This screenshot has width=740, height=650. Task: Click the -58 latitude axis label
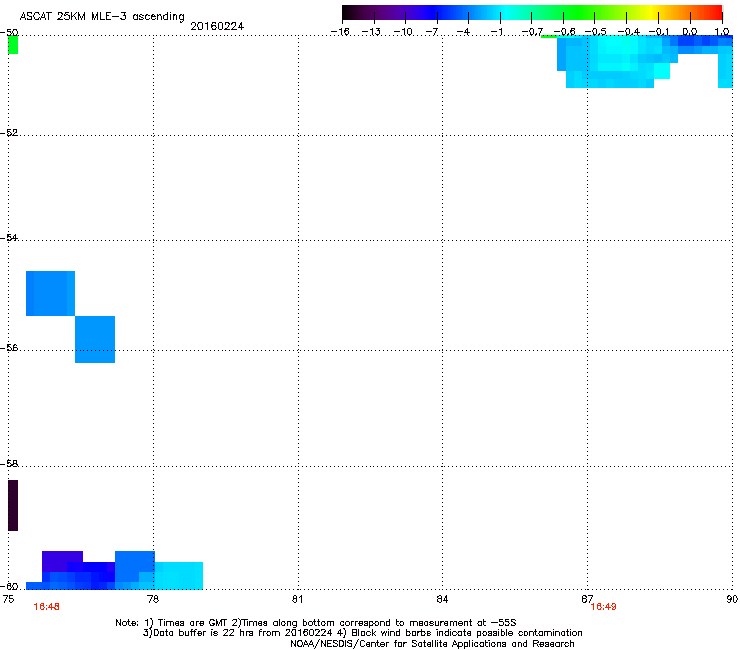click(x=9, y=464)
